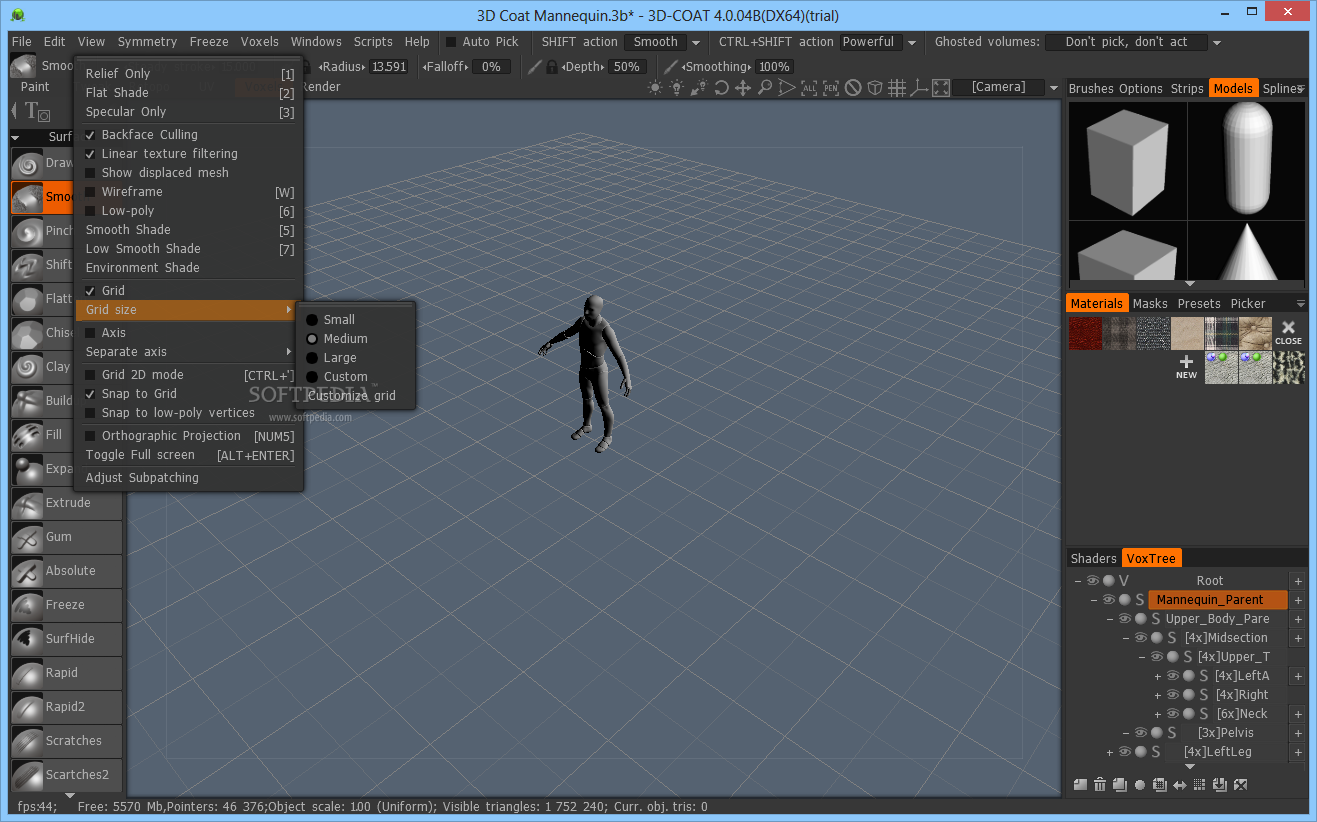
Task: Click the ALL frame icon
Action: point(809,88)
